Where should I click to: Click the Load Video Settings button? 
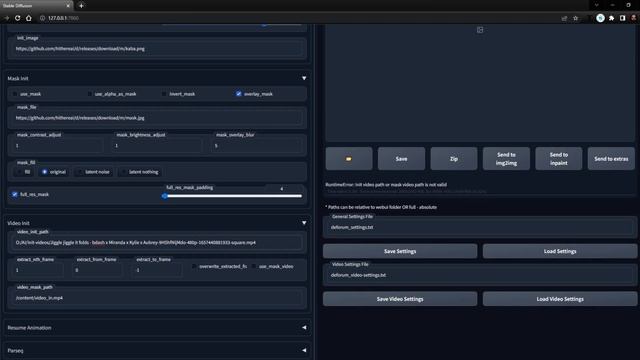coord(560,299)
